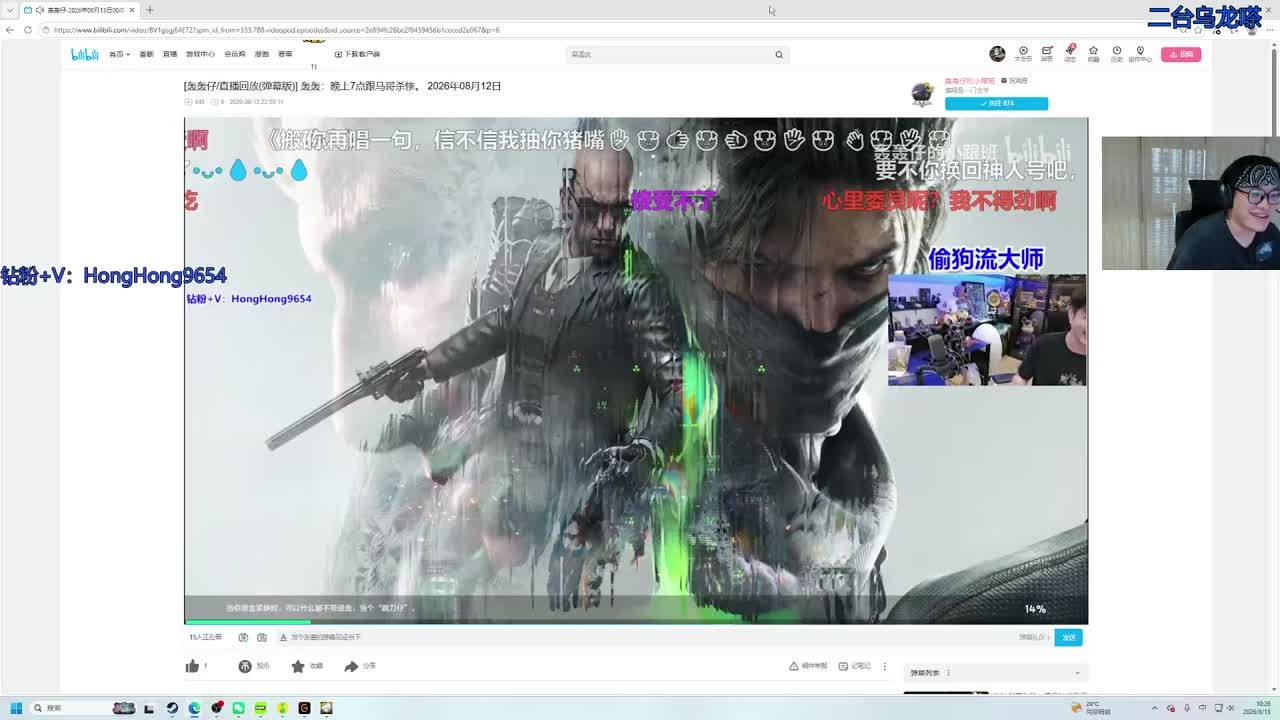Open a new browser tab

click(x=149, y=10)
